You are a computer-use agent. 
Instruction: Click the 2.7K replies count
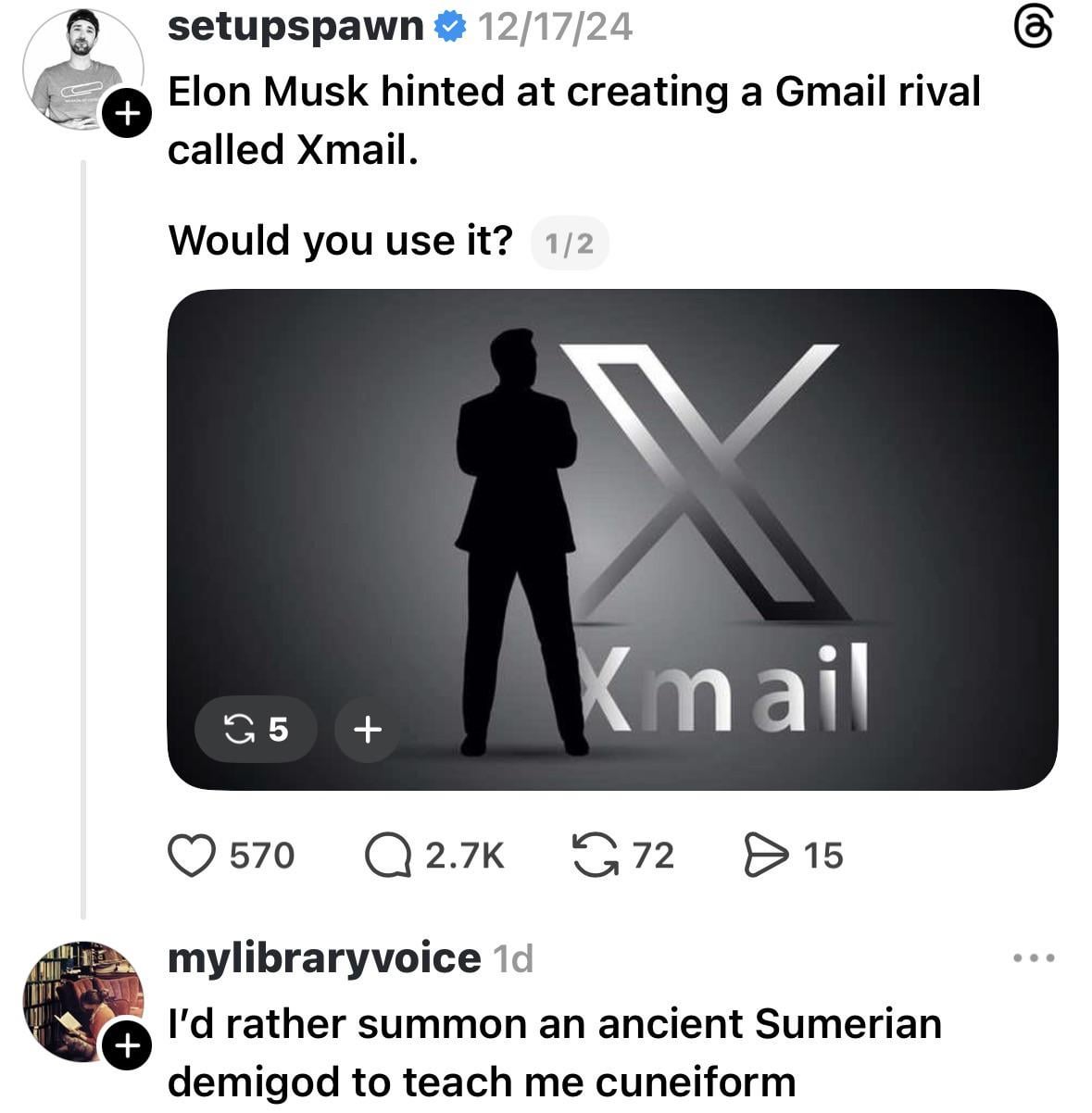pos(464,856)
